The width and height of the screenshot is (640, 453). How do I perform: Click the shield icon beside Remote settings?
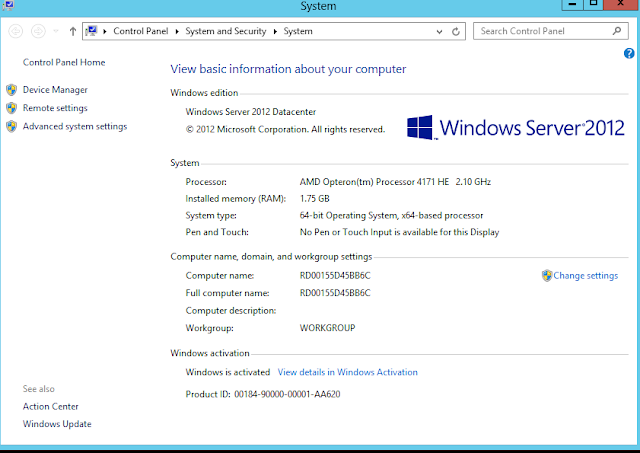coord(11,108)
